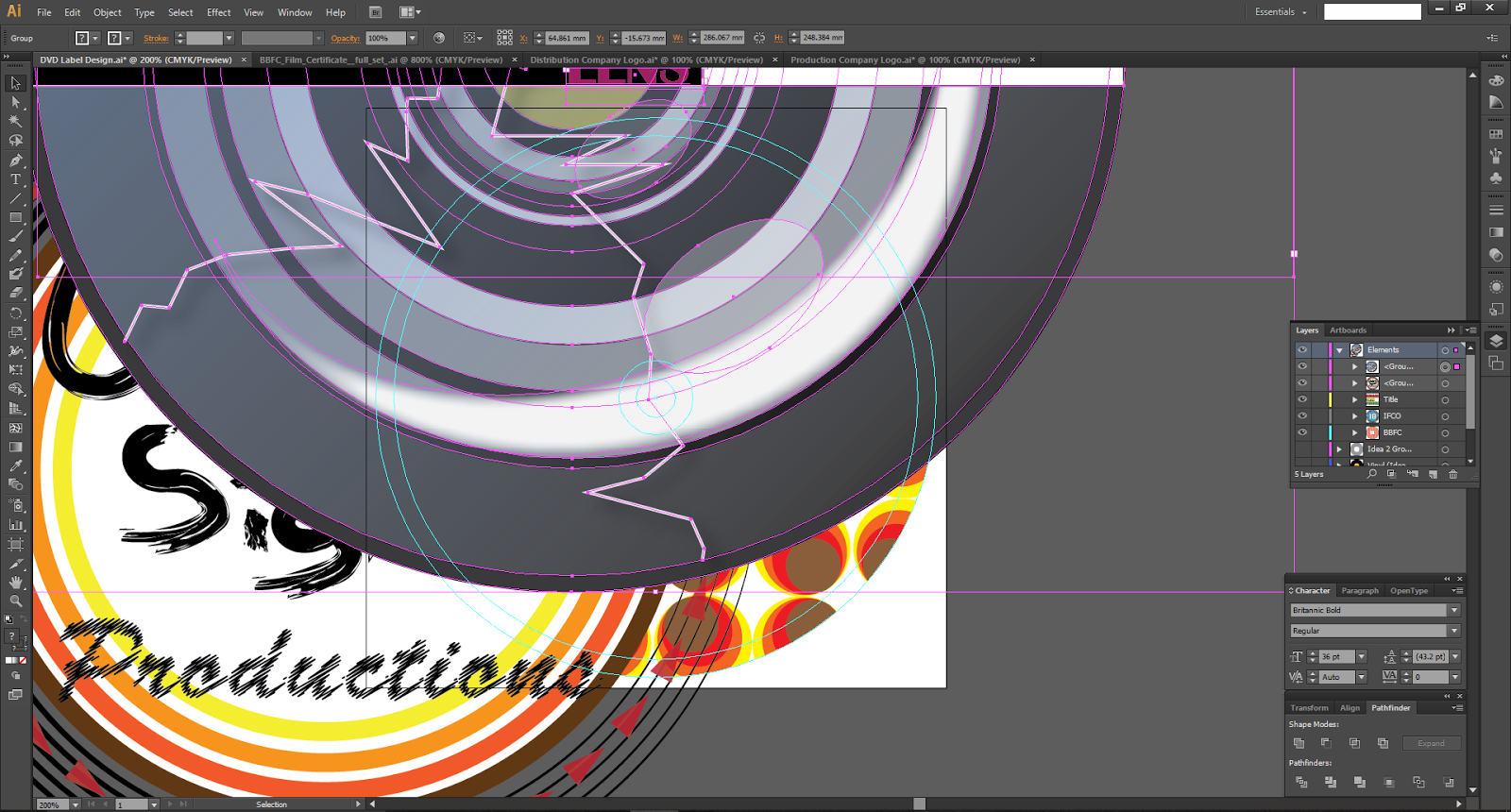Image resolution: width=1511 pixels, height=812 pixels.
Task: Expand the BBFC sublayer
Action: click(x=1355, y=432)
